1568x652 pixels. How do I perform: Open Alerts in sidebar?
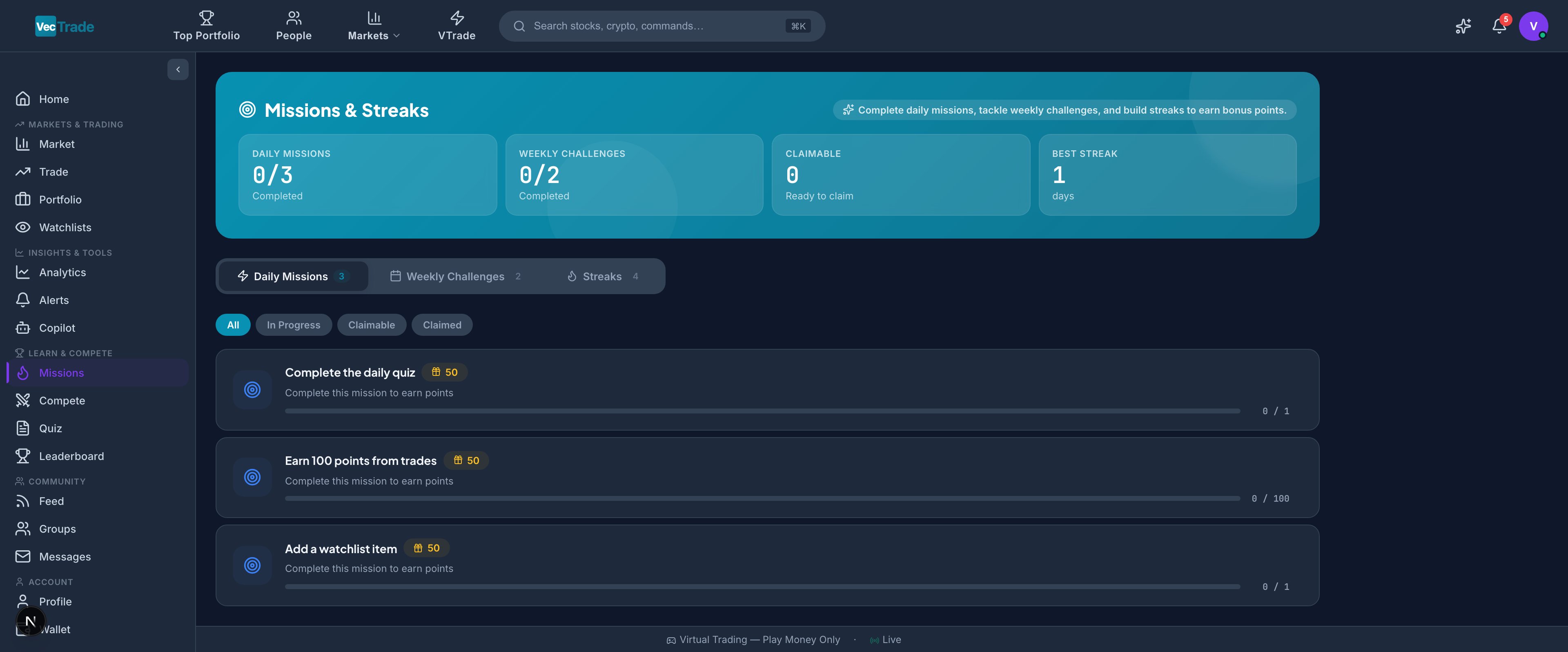pyautogui.click(x=98, y=300)
